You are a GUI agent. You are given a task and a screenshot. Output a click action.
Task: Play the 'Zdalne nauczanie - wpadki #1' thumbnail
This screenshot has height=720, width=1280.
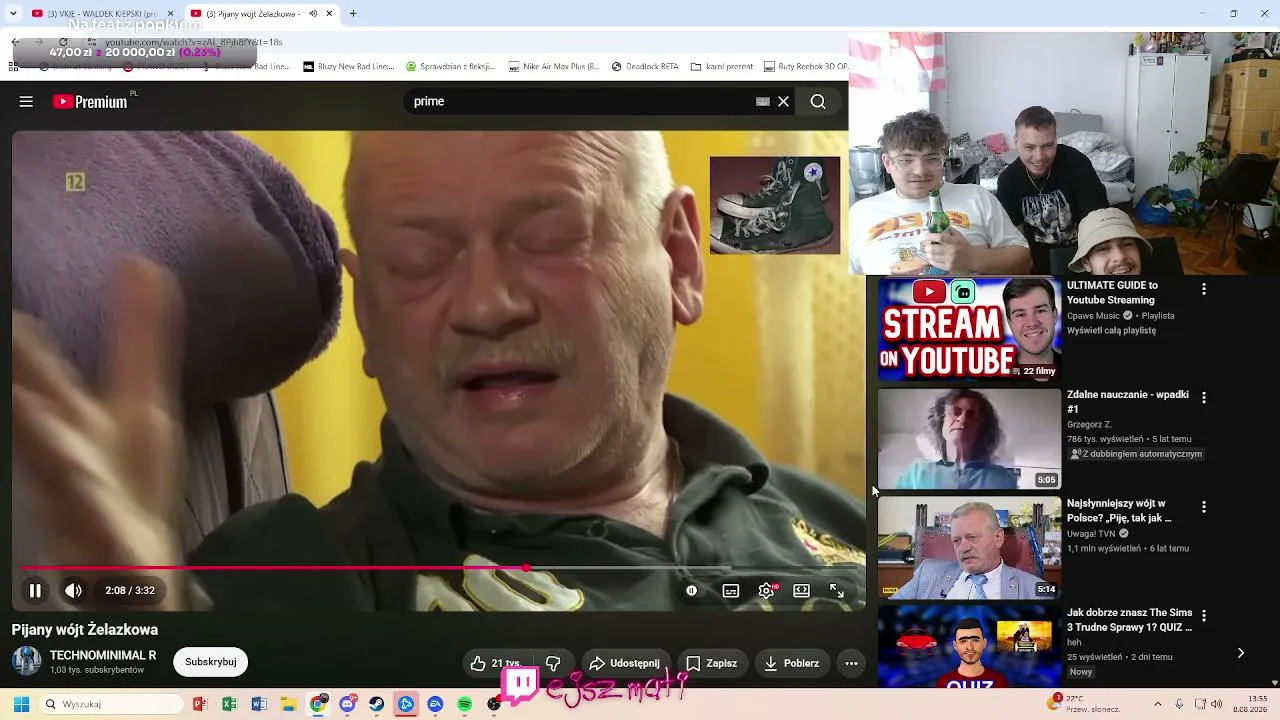coord(969,439)
